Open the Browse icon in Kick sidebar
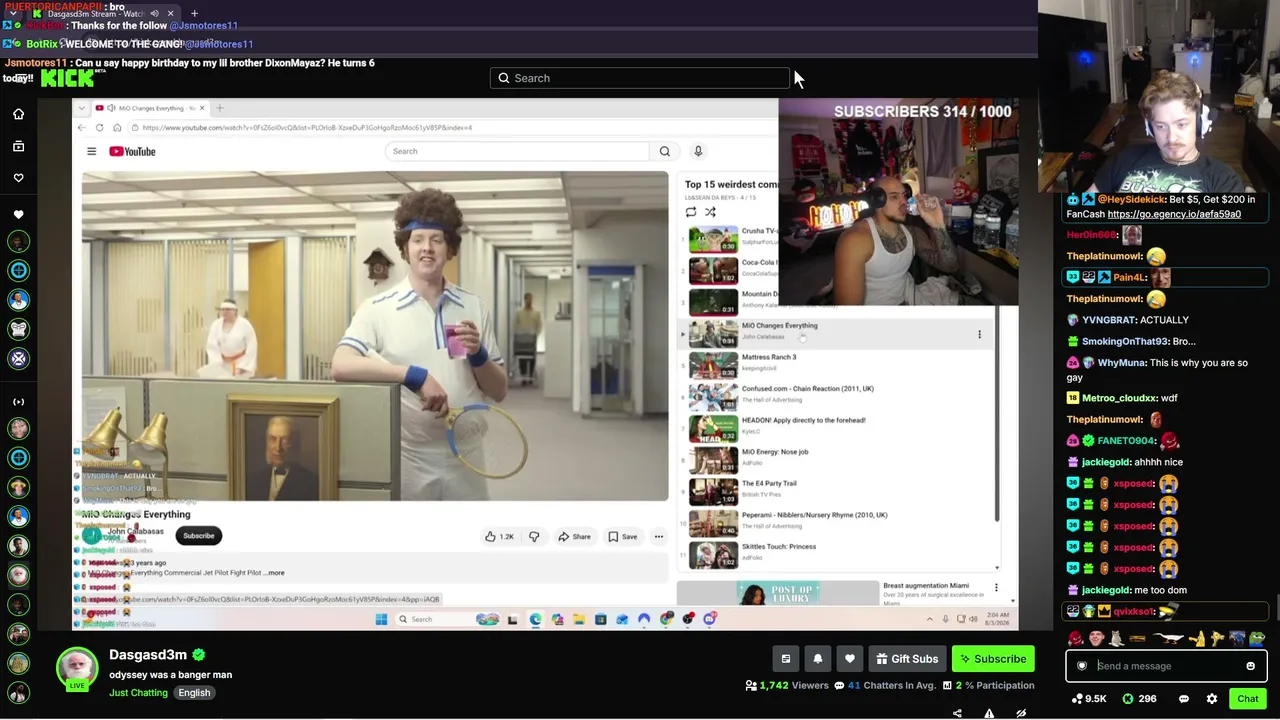1280x720 pixels. coord(18,146)
